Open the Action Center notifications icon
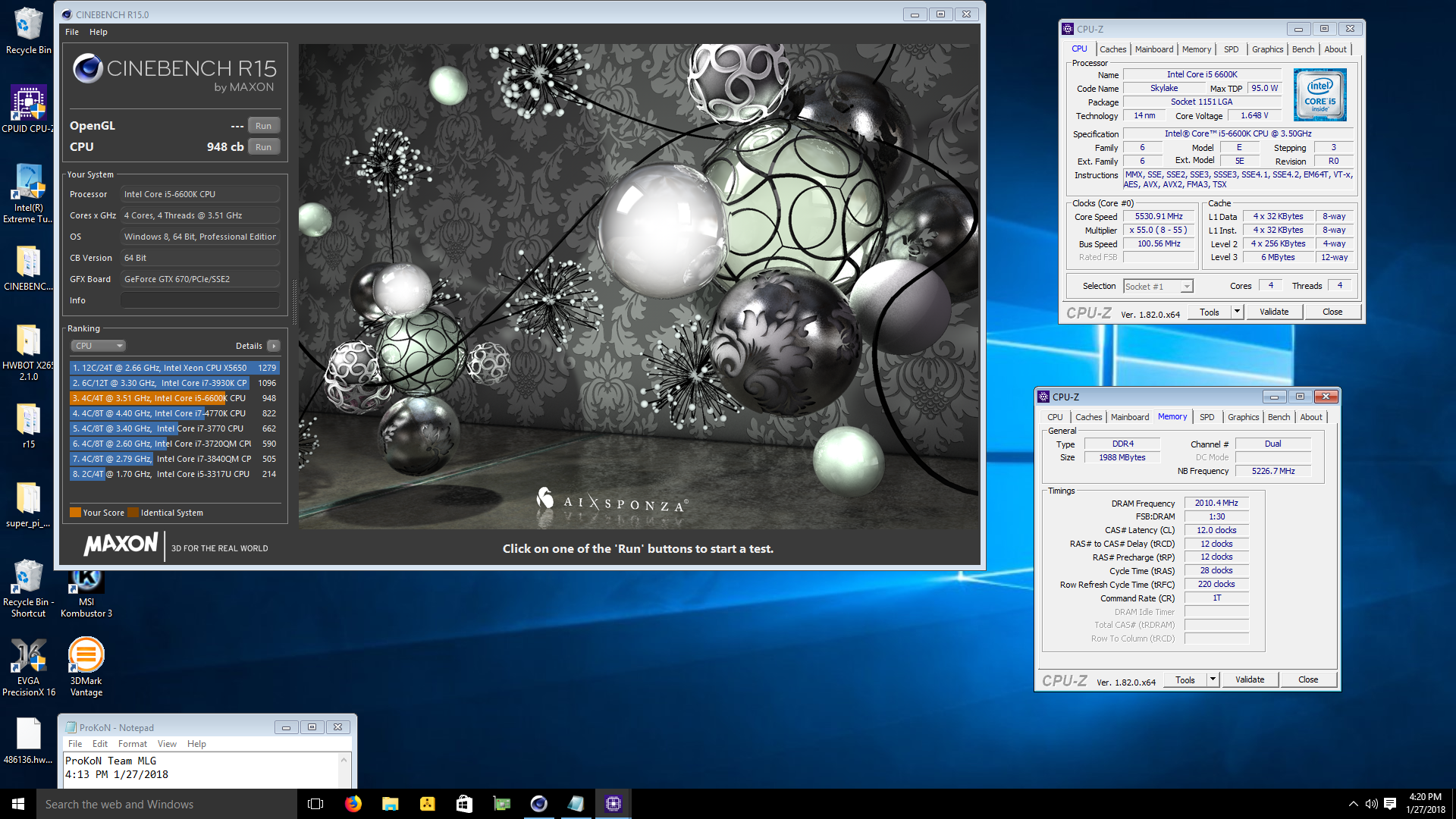 (1390, 804)
